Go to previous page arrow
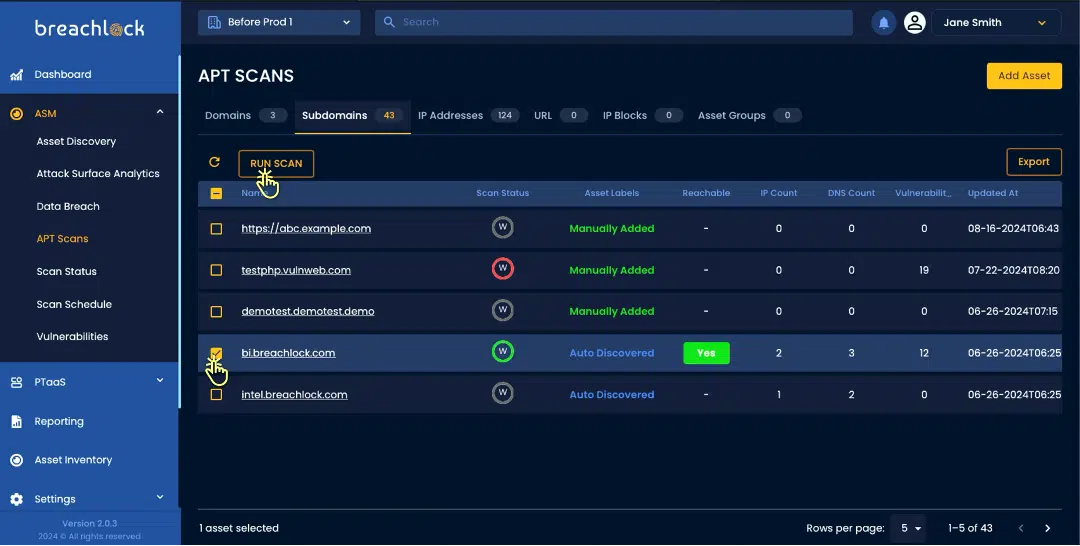Viewport: 1080px width, 546px height. [1021, 528]
